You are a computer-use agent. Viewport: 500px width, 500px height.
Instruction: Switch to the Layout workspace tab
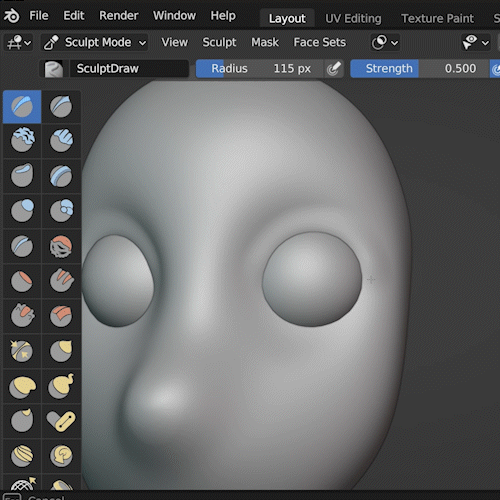coord(287,19)
